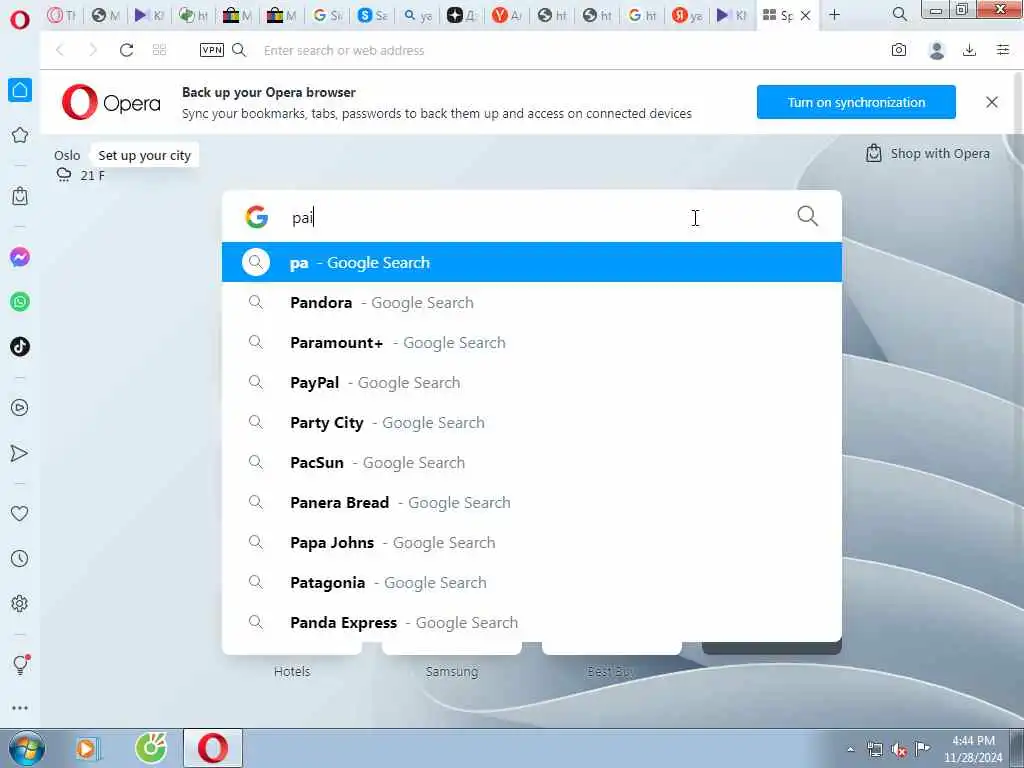Viewport: 1024px width, 768px height.
Task: Select the Party City suggestion
Action: click(x=532, y=423)
